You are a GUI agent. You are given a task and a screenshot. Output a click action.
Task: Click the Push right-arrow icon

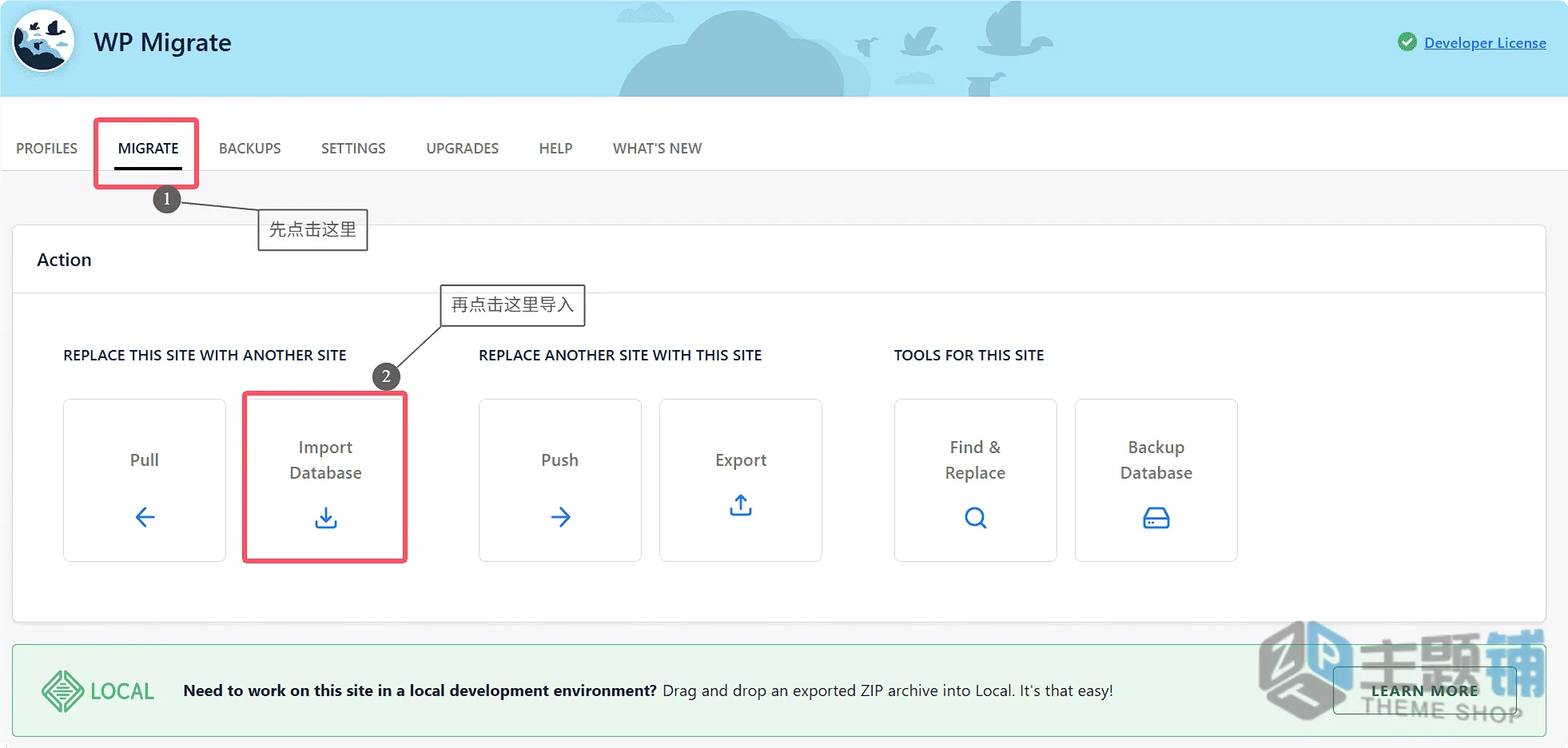click(560, 517)
